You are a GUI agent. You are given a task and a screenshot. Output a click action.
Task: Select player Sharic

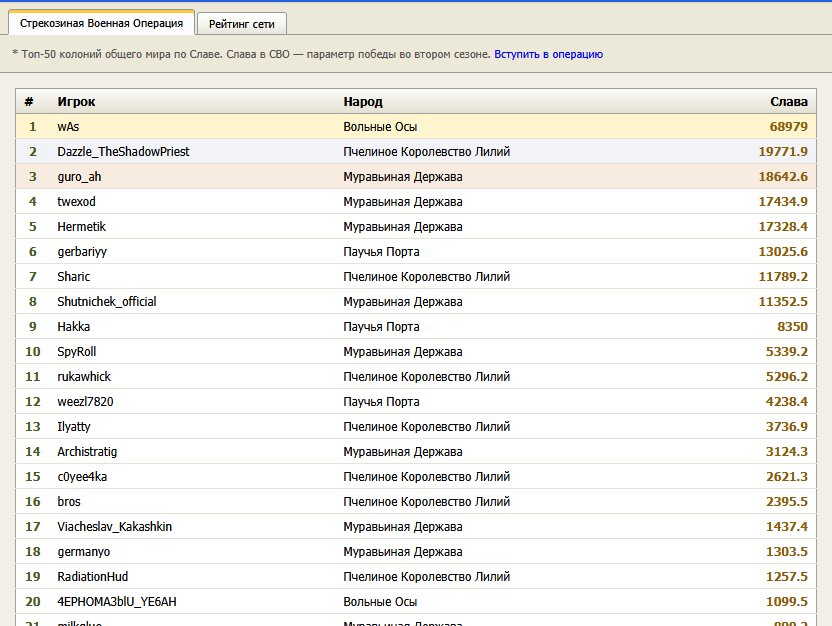tap(74, 276)
